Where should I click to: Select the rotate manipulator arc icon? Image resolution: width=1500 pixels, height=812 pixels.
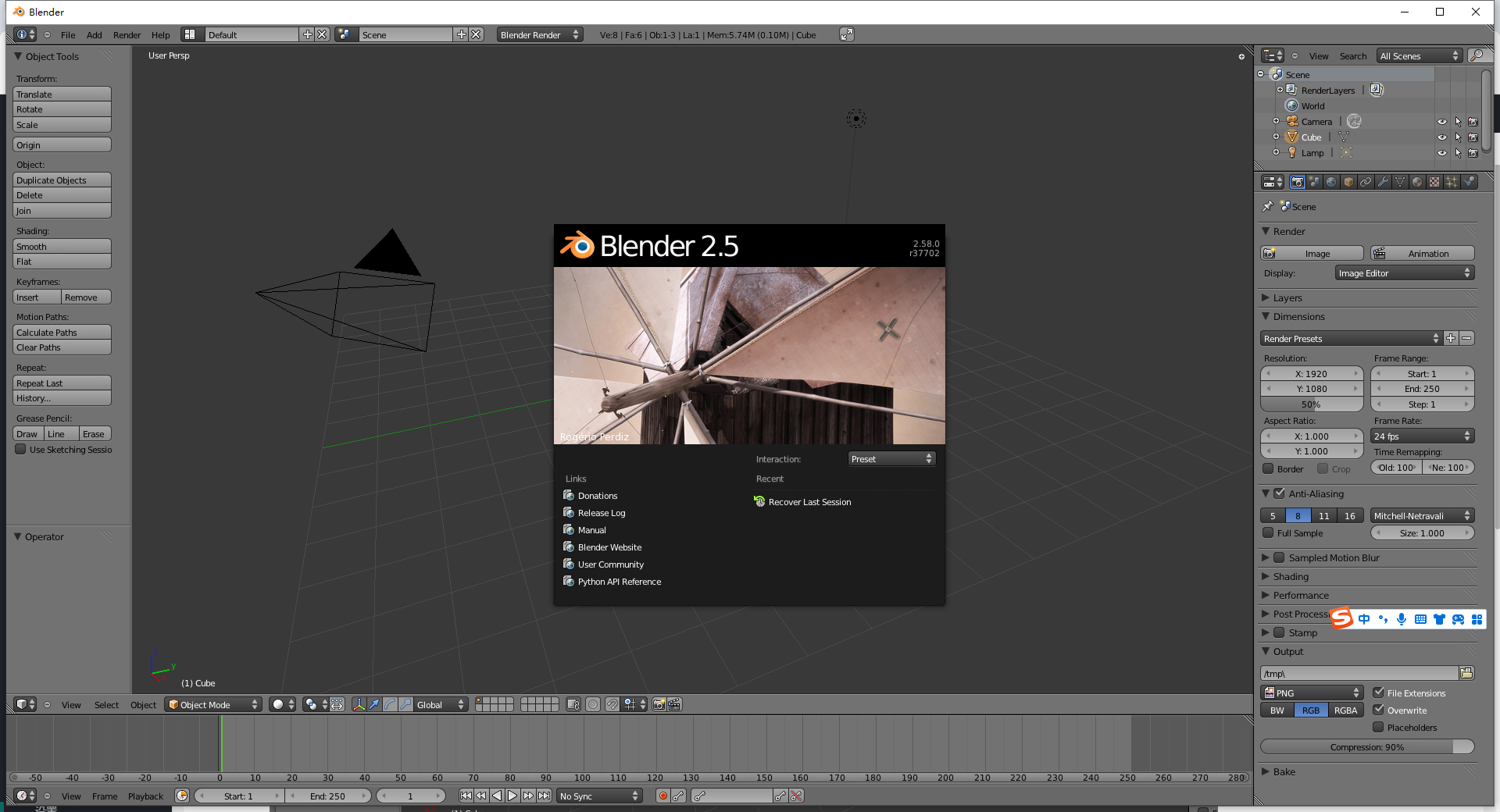[390, 704]
